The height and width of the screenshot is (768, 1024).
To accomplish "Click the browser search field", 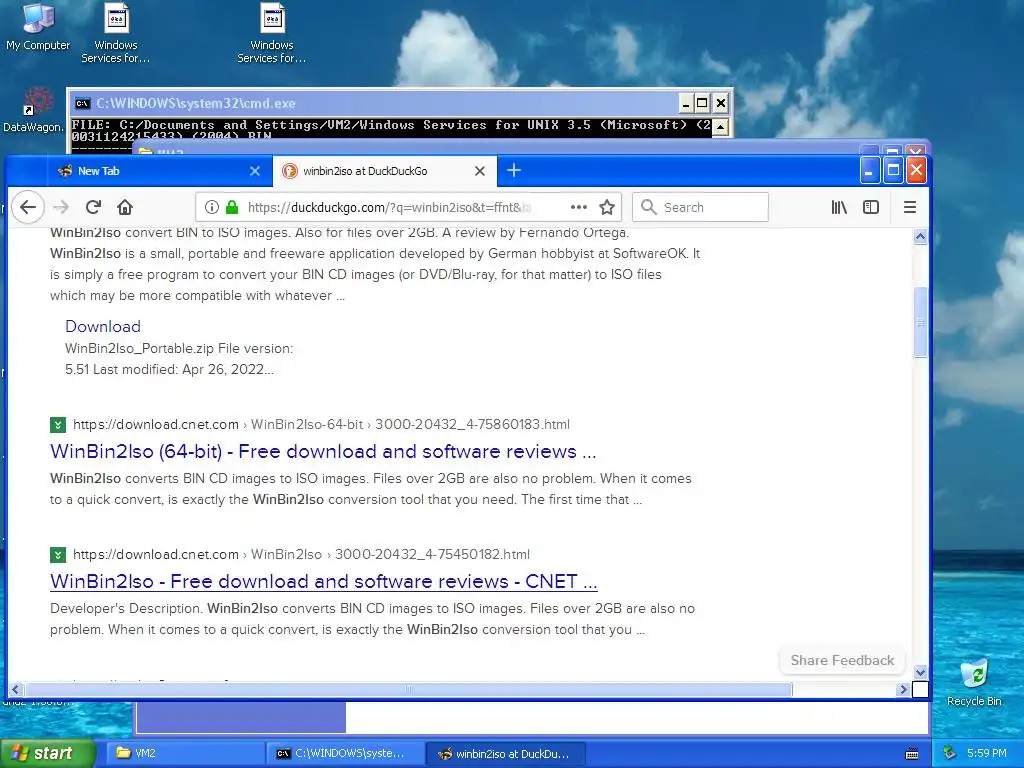I will click(700, 207).
